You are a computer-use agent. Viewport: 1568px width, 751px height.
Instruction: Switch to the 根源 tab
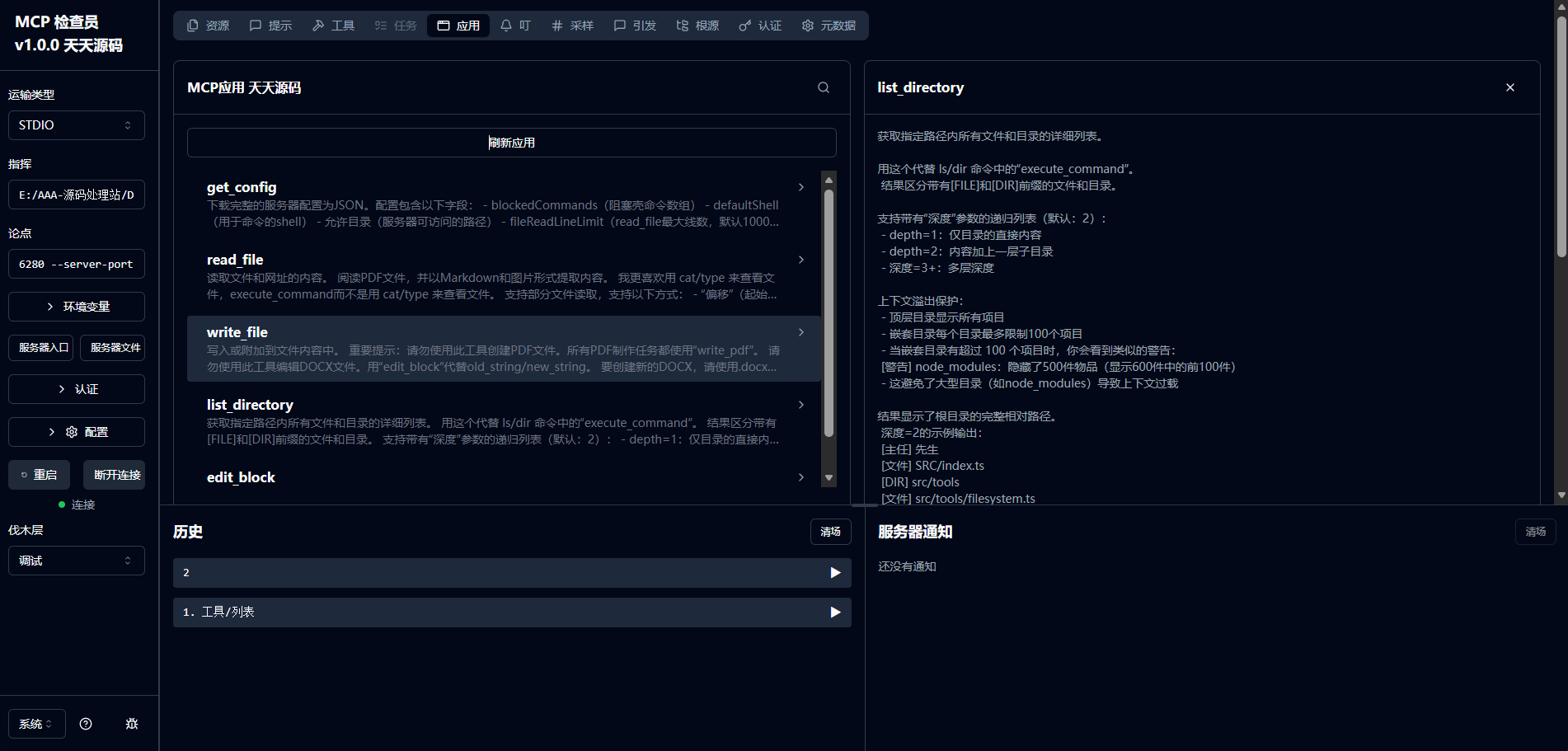click(697, 26)
